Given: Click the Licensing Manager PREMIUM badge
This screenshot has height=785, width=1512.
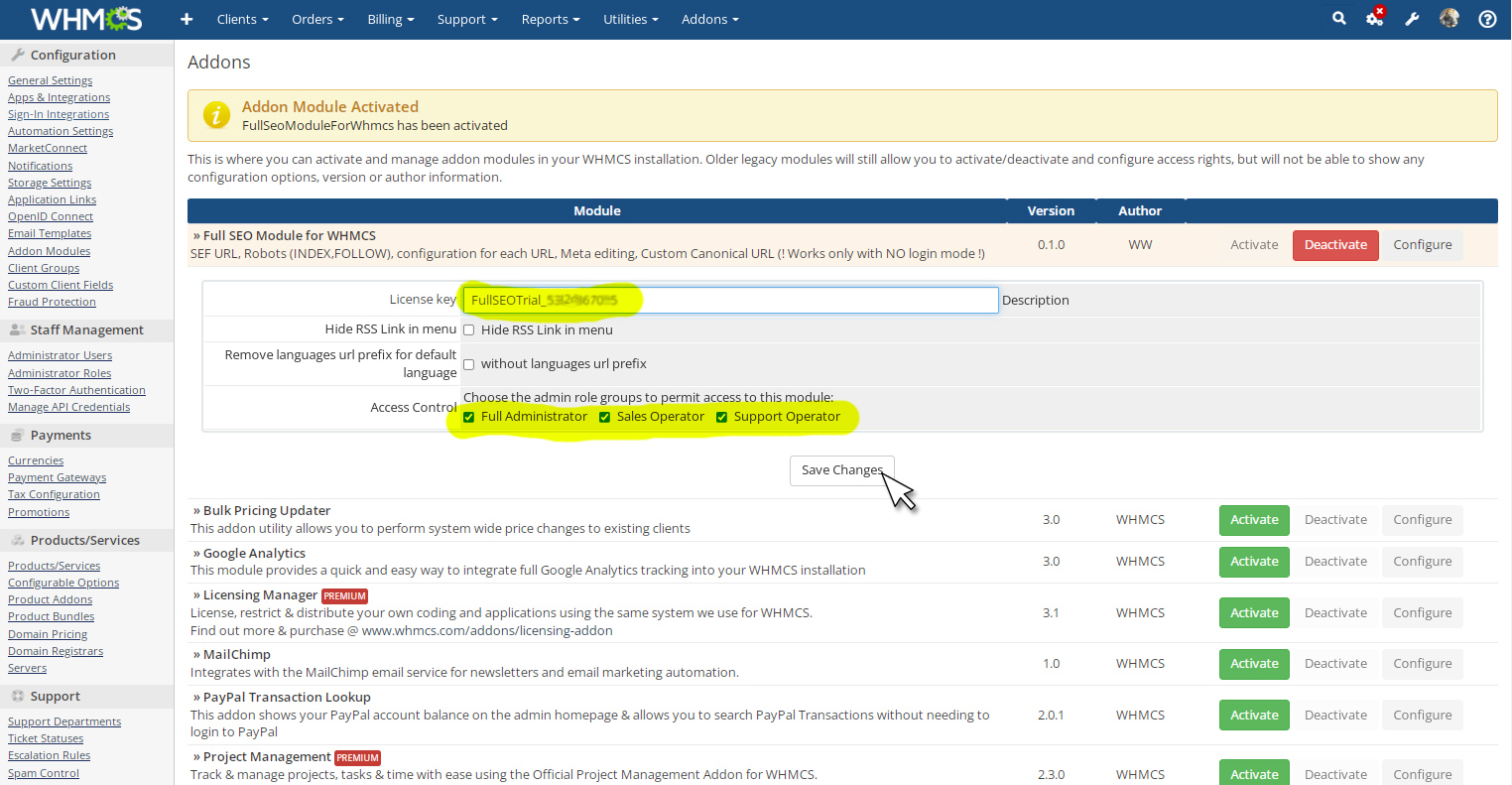Looking at the screenshot, I should coord(344,596).
